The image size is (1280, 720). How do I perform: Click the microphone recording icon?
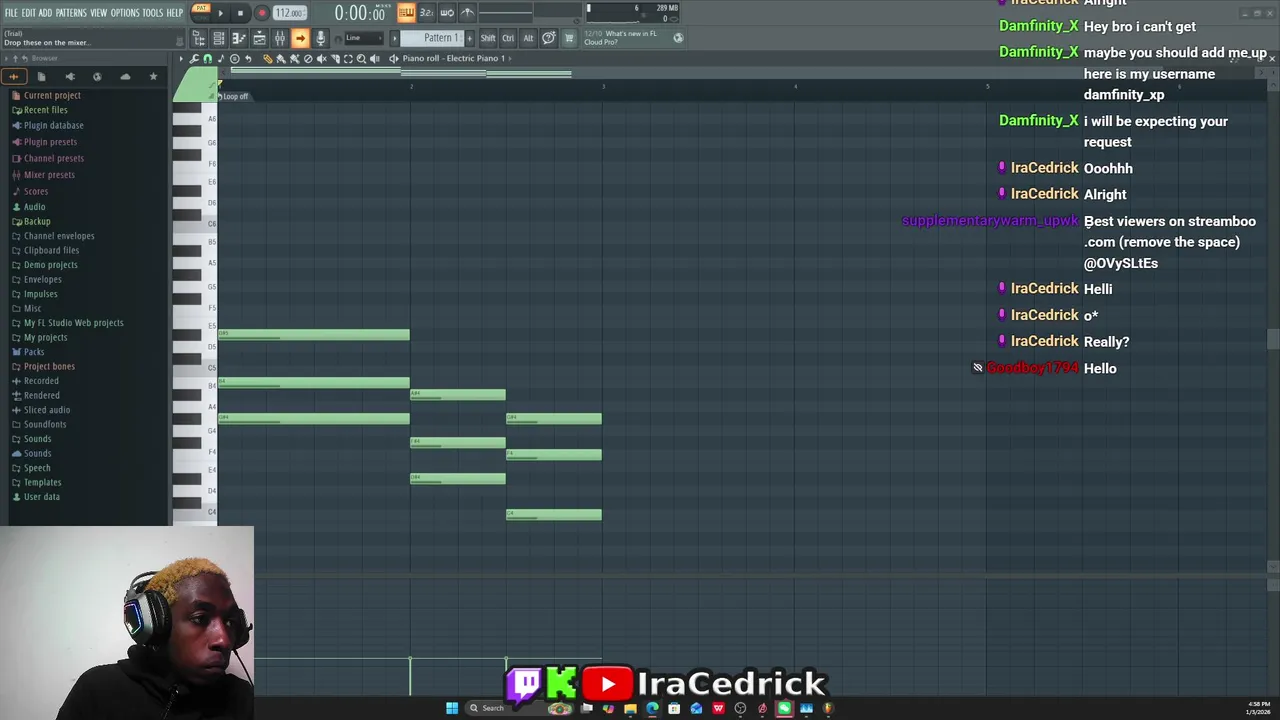[x=321, y=38]
